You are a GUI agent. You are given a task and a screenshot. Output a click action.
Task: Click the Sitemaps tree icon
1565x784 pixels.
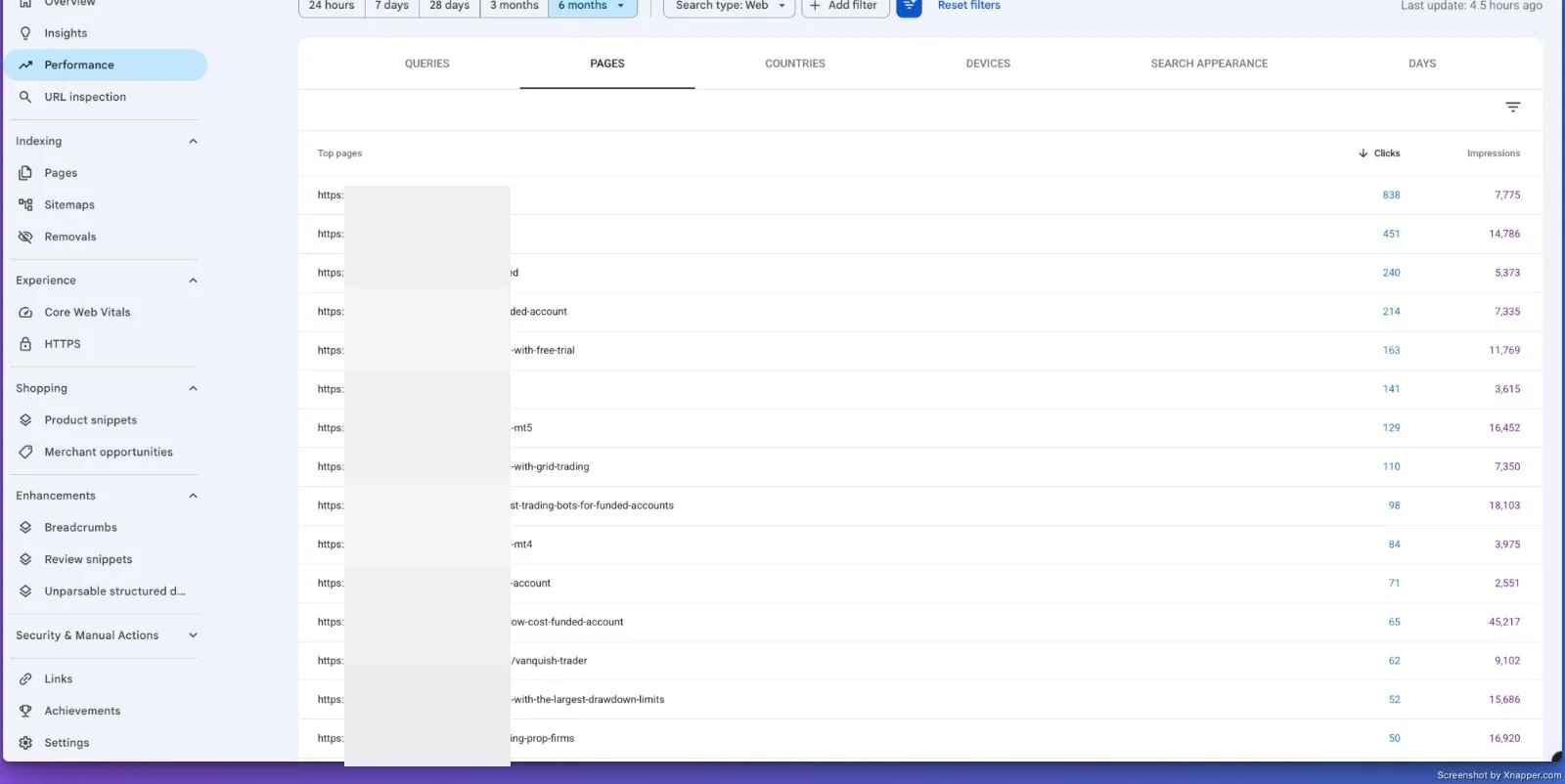point(25,205)
